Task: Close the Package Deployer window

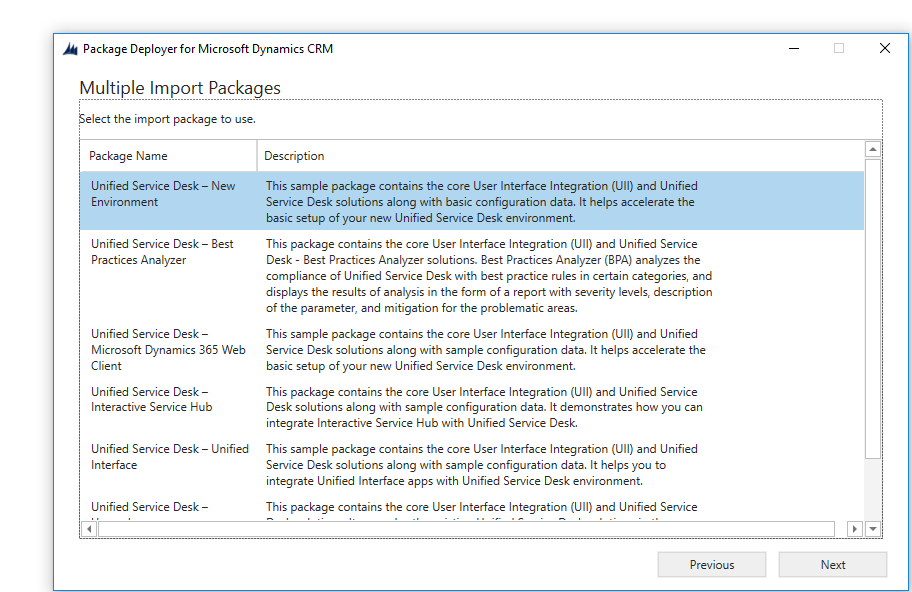Action: click(885, 48)
